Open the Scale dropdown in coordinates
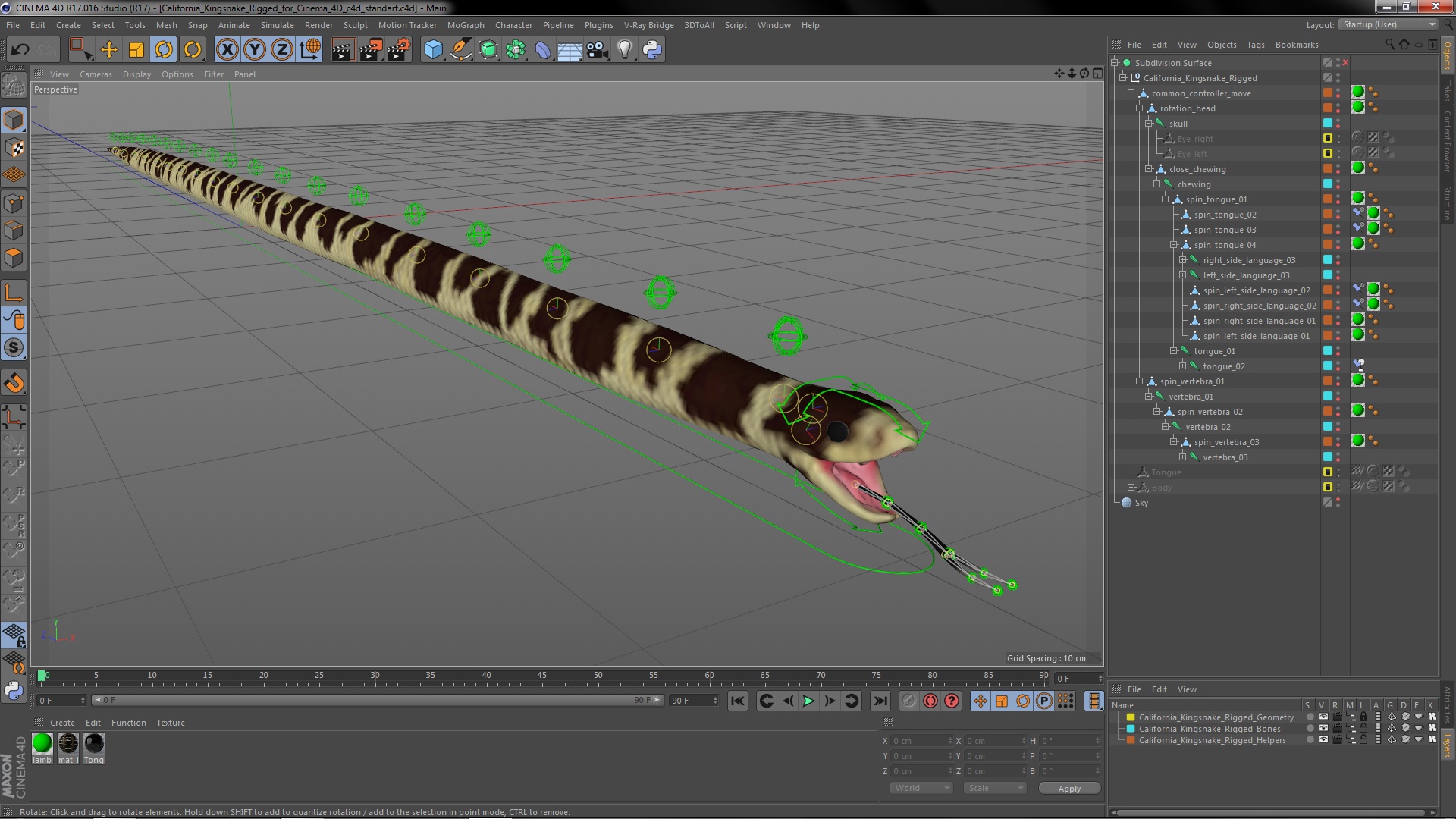The width and height of the screenshot is (1456, 819). 994,789
